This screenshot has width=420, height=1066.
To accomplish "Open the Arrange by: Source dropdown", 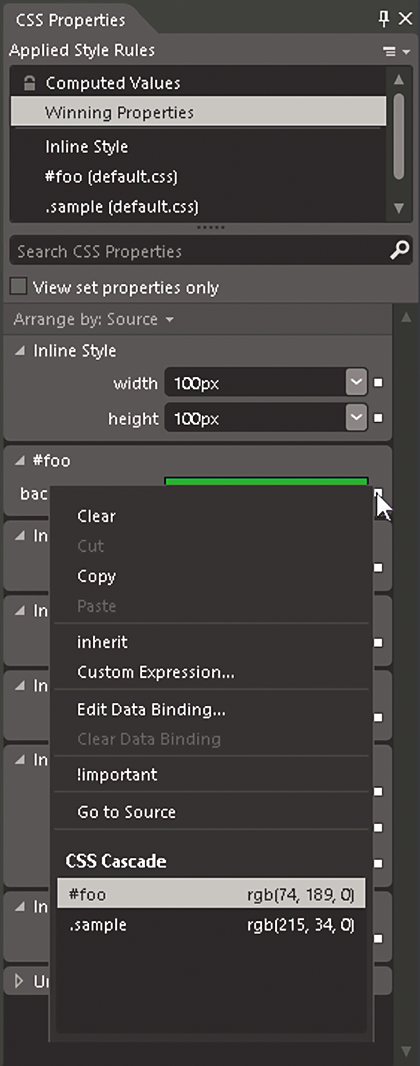I will pos(93,319).
